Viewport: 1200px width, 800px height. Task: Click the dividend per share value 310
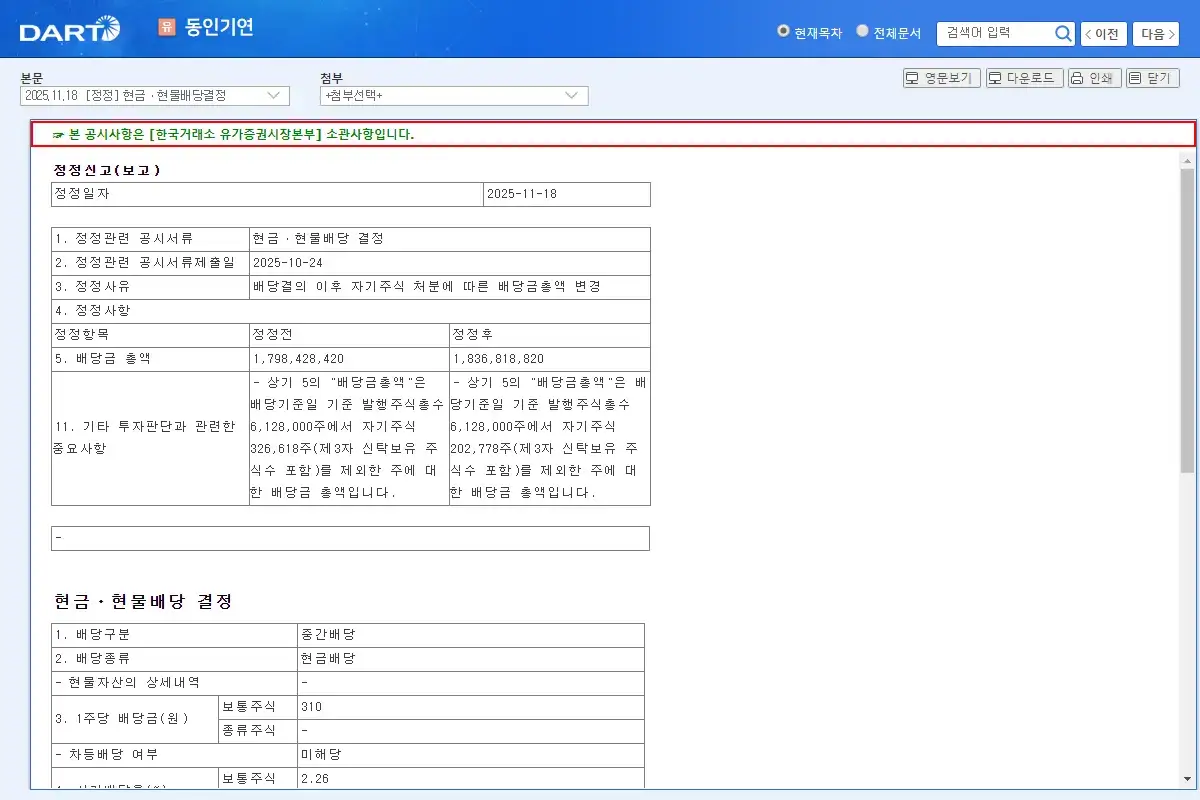coord(470,707)
